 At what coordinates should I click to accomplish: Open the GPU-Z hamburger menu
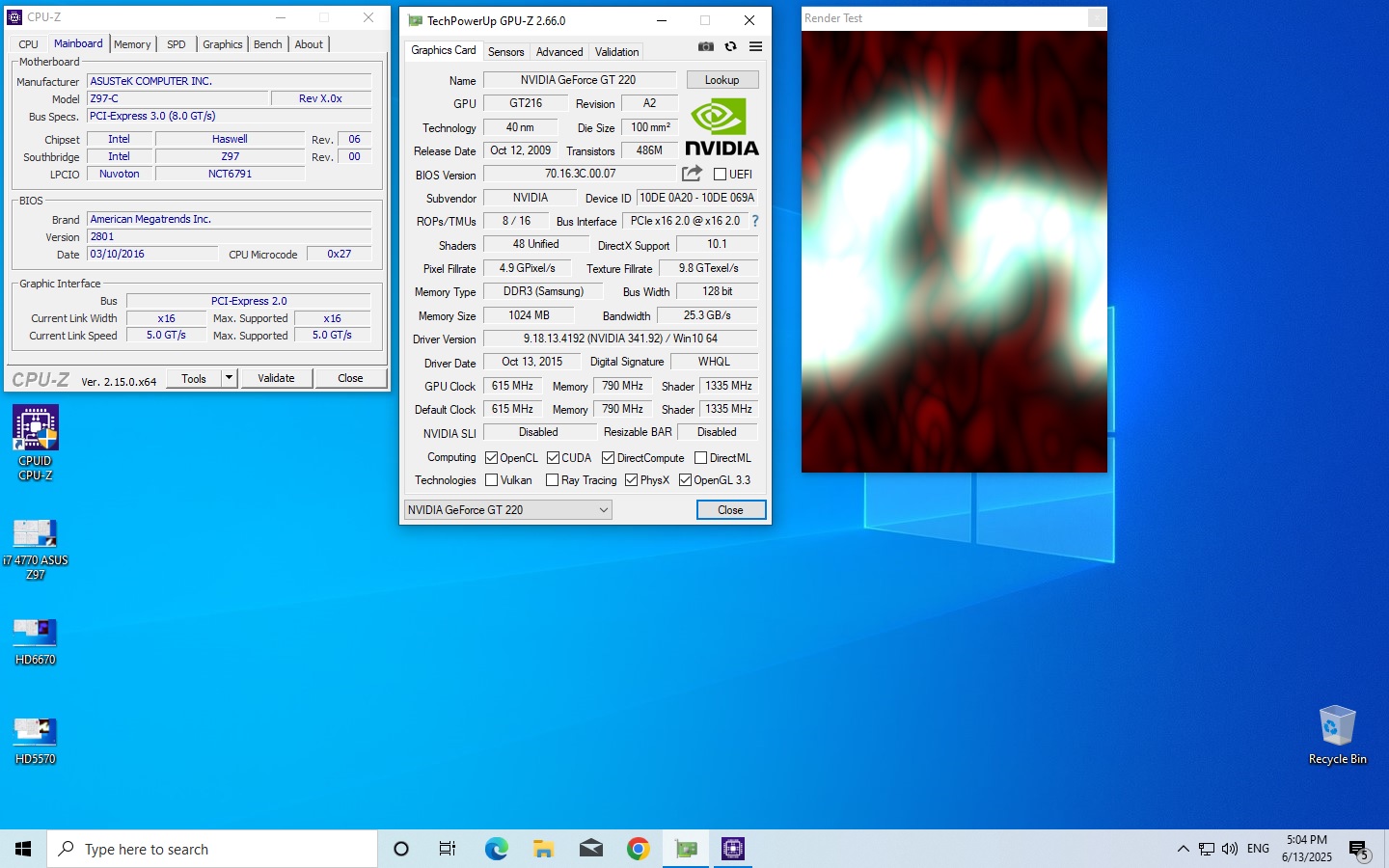point(755,46)
